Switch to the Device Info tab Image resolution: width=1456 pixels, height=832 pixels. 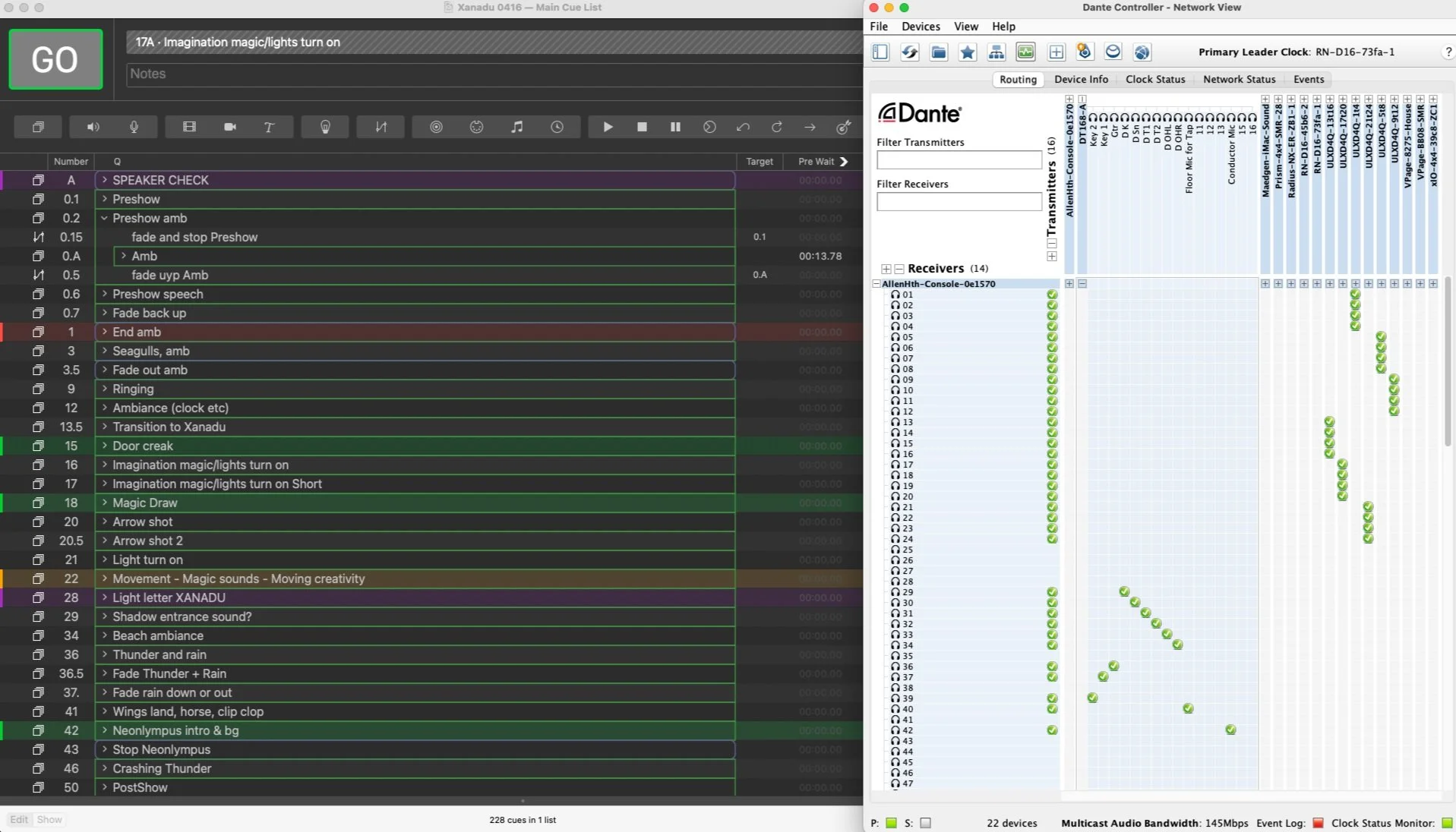[1081, 79]
